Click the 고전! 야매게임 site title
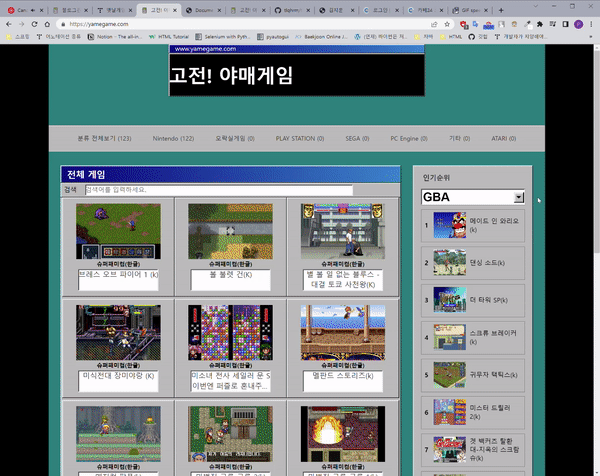The height and width of the screenshot is (476, 600). tap(232, 77)
